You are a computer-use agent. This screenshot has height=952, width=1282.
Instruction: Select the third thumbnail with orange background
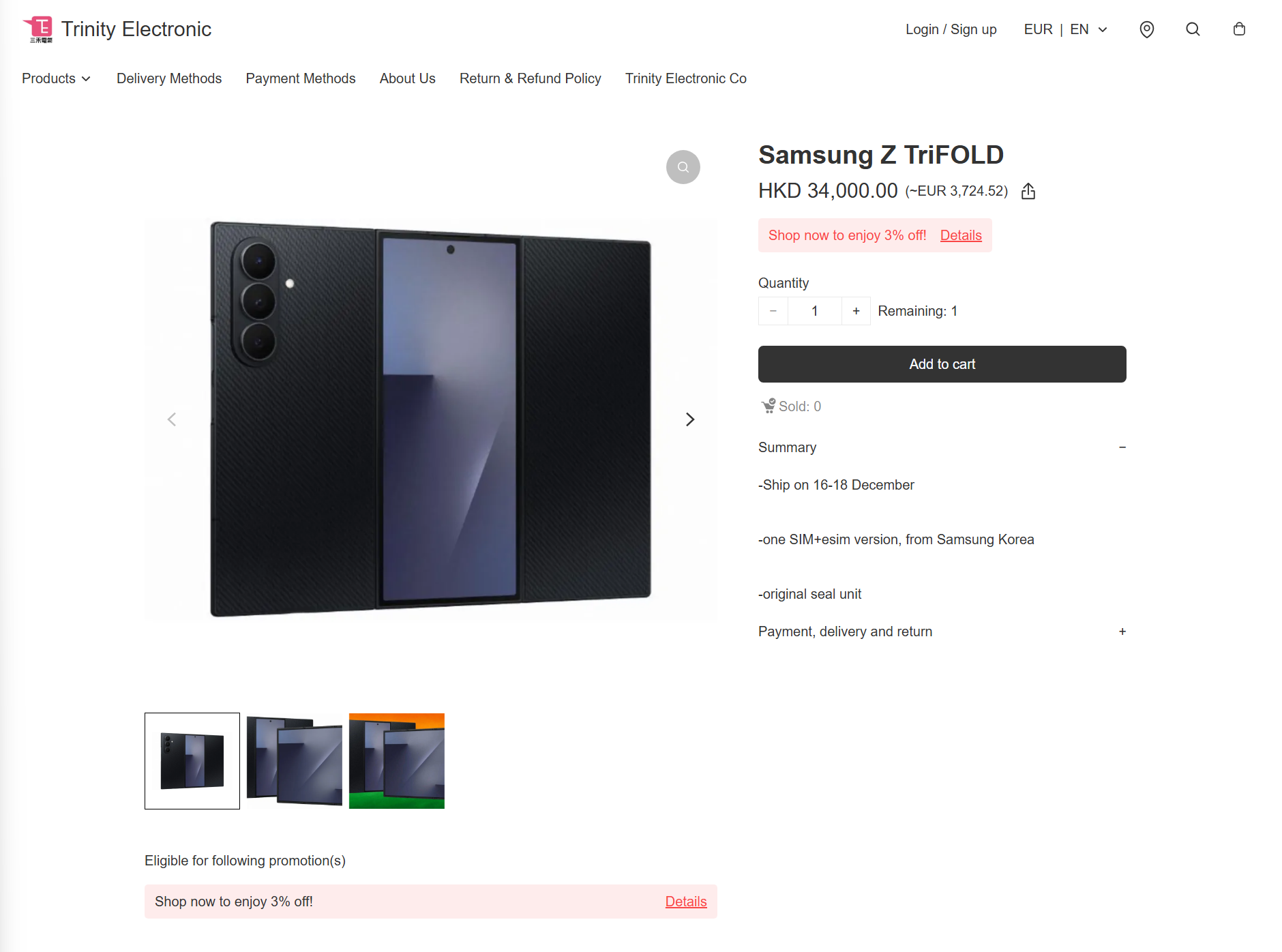396,761
